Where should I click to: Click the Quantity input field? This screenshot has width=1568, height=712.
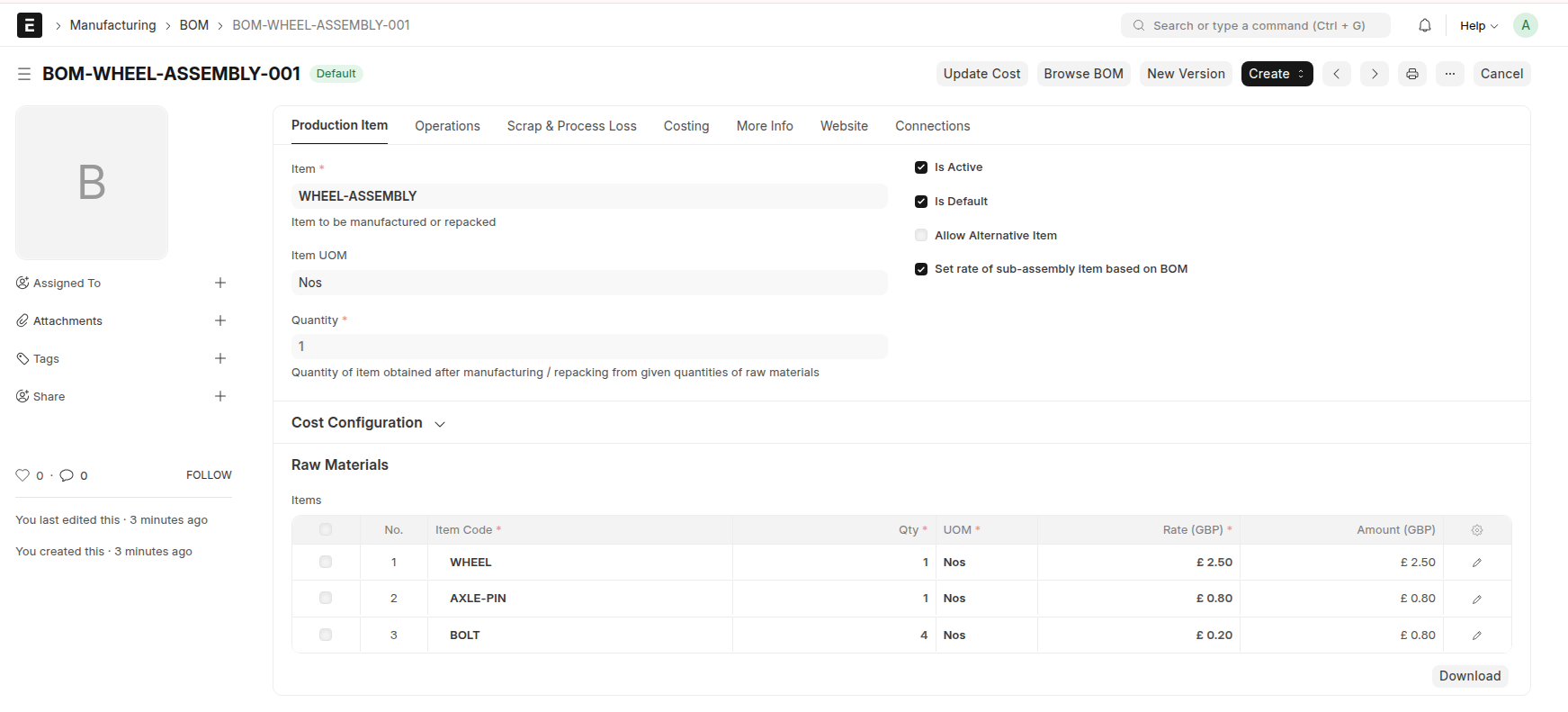(588, 347)
